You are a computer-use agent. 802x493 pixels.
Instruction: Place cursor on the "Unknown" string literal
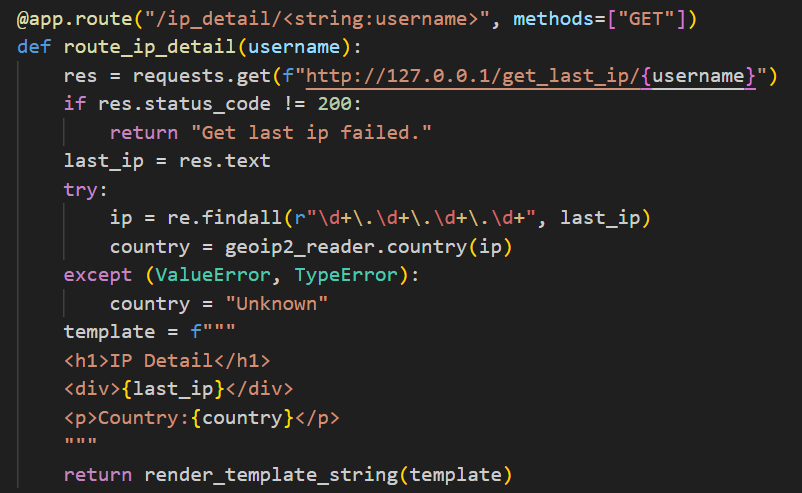[277, 304]
